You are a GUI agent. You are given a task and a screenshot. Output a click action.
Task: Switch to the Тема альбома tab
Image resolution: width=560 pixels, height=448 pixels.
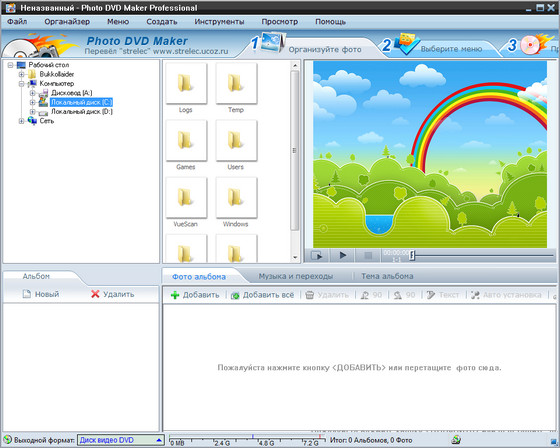[x=387, y=276]
